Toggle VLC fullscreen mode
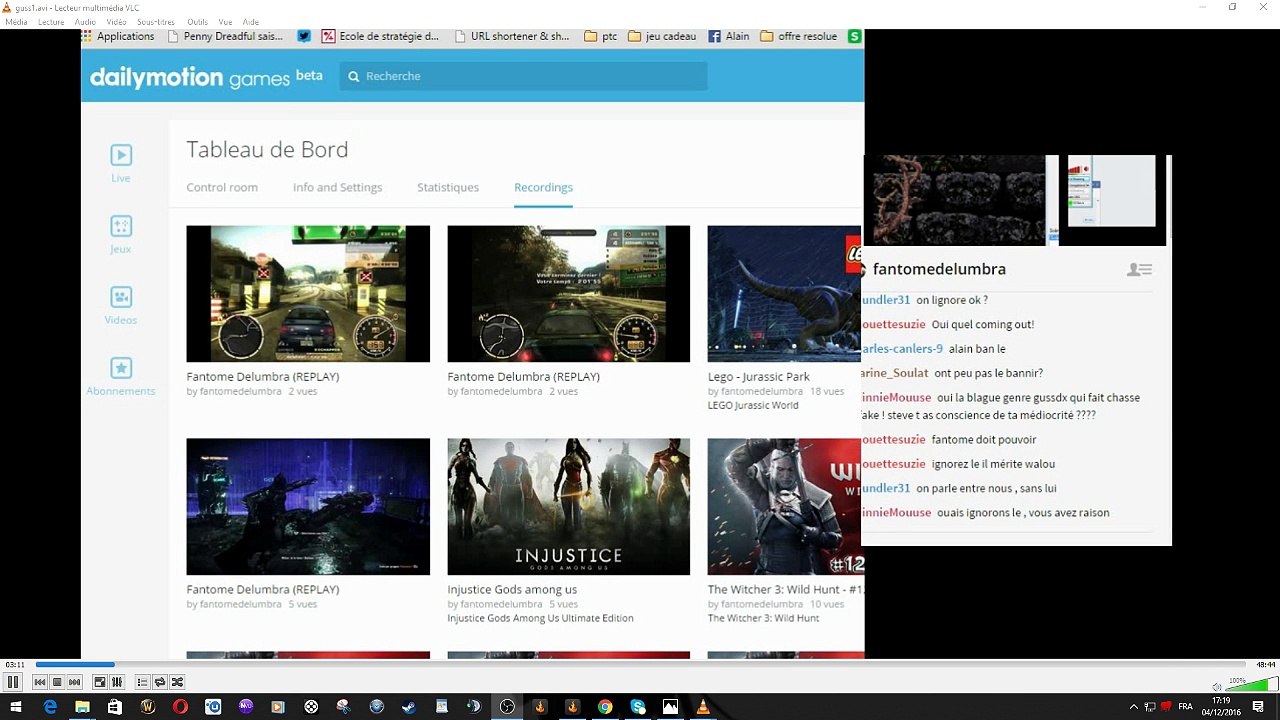The height and width of the screenshot is (720, 1280). (100, 682)
